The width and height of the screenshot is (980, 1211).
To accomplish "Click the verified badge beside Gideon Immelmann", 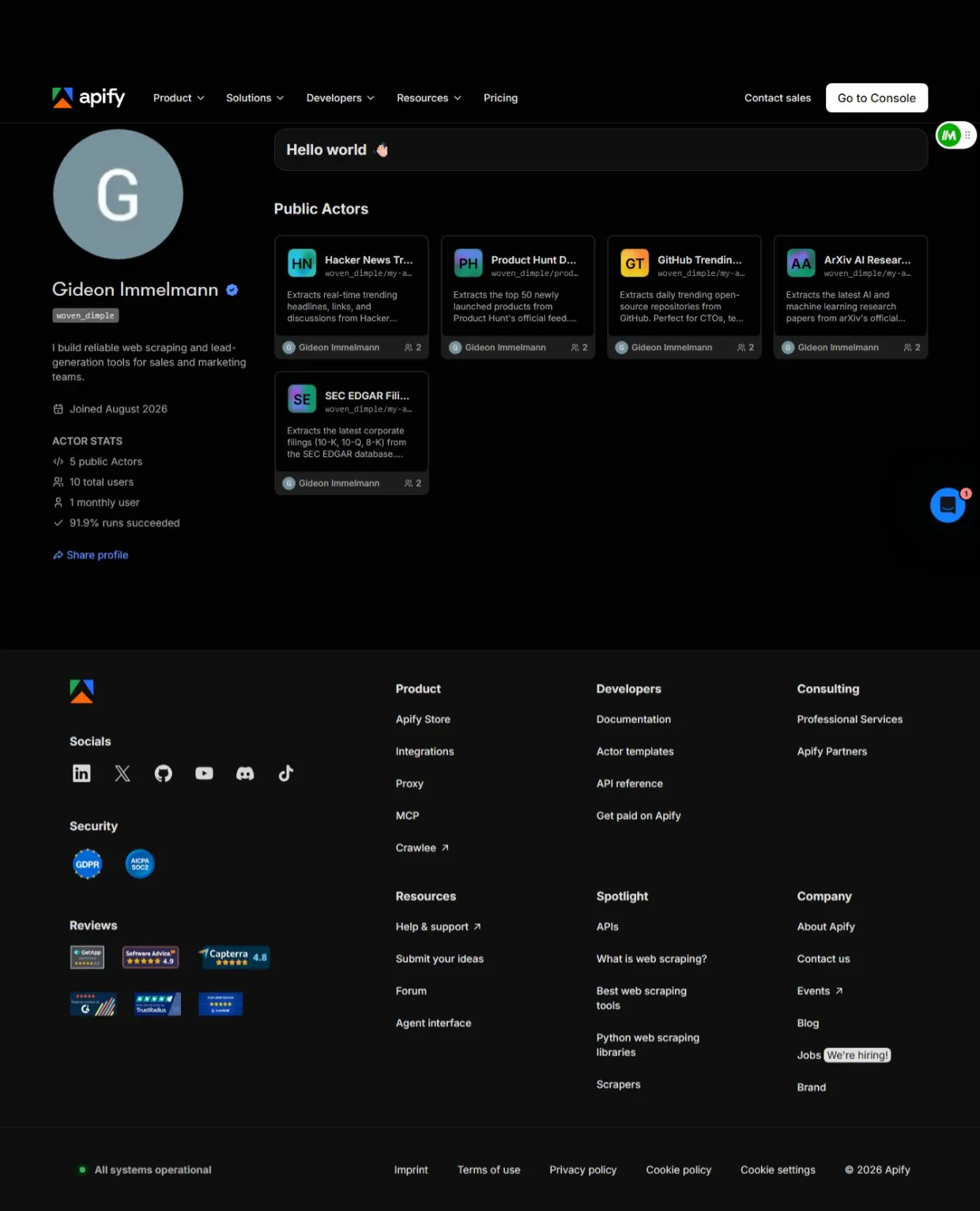I will coord(232,290).
